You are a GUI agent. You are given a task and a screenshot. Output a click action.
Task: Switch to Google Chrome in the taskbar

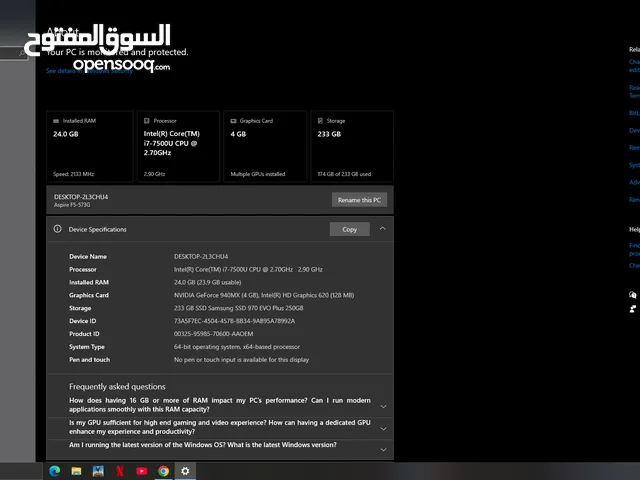[x=163, y=471]
